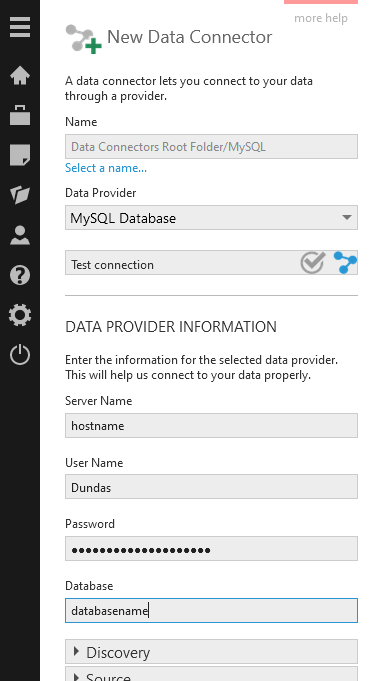Click the Test connection button
381x681 pixels.
click(211, 262)
